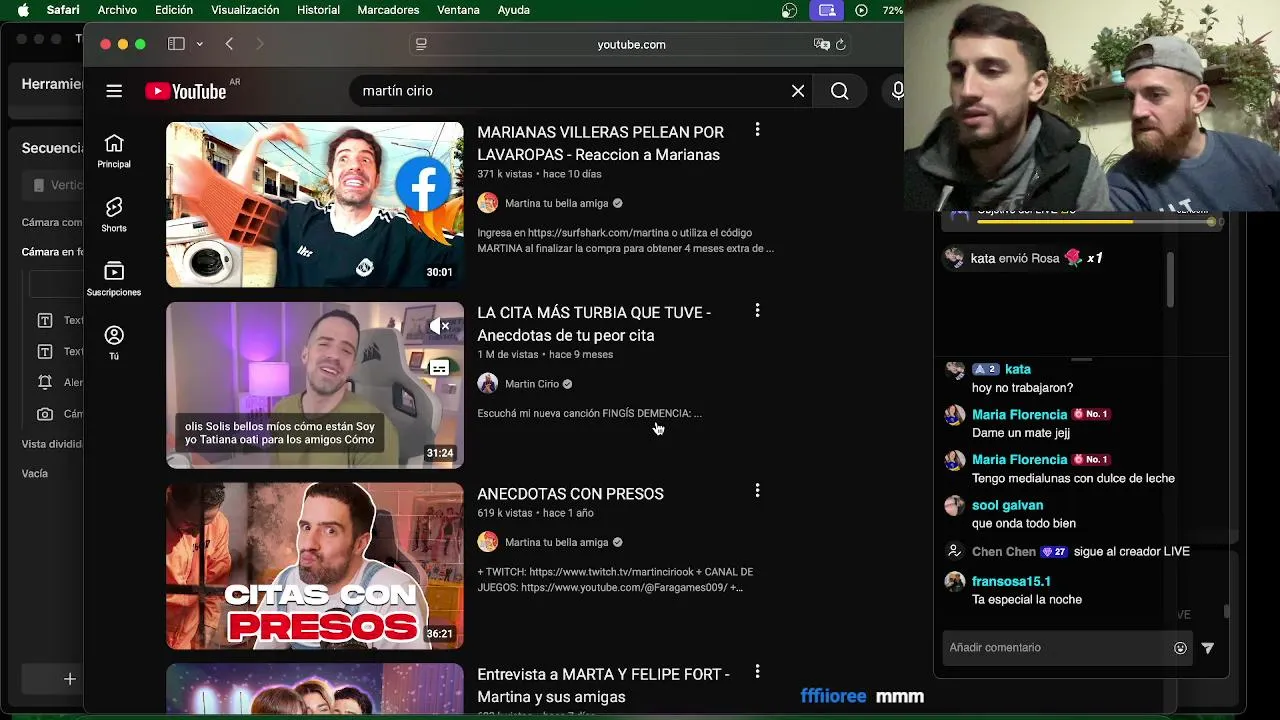Open the YouTube hamburger guide menu
The width and height of the screenshot is (1280, 720).
coord(114,91)
